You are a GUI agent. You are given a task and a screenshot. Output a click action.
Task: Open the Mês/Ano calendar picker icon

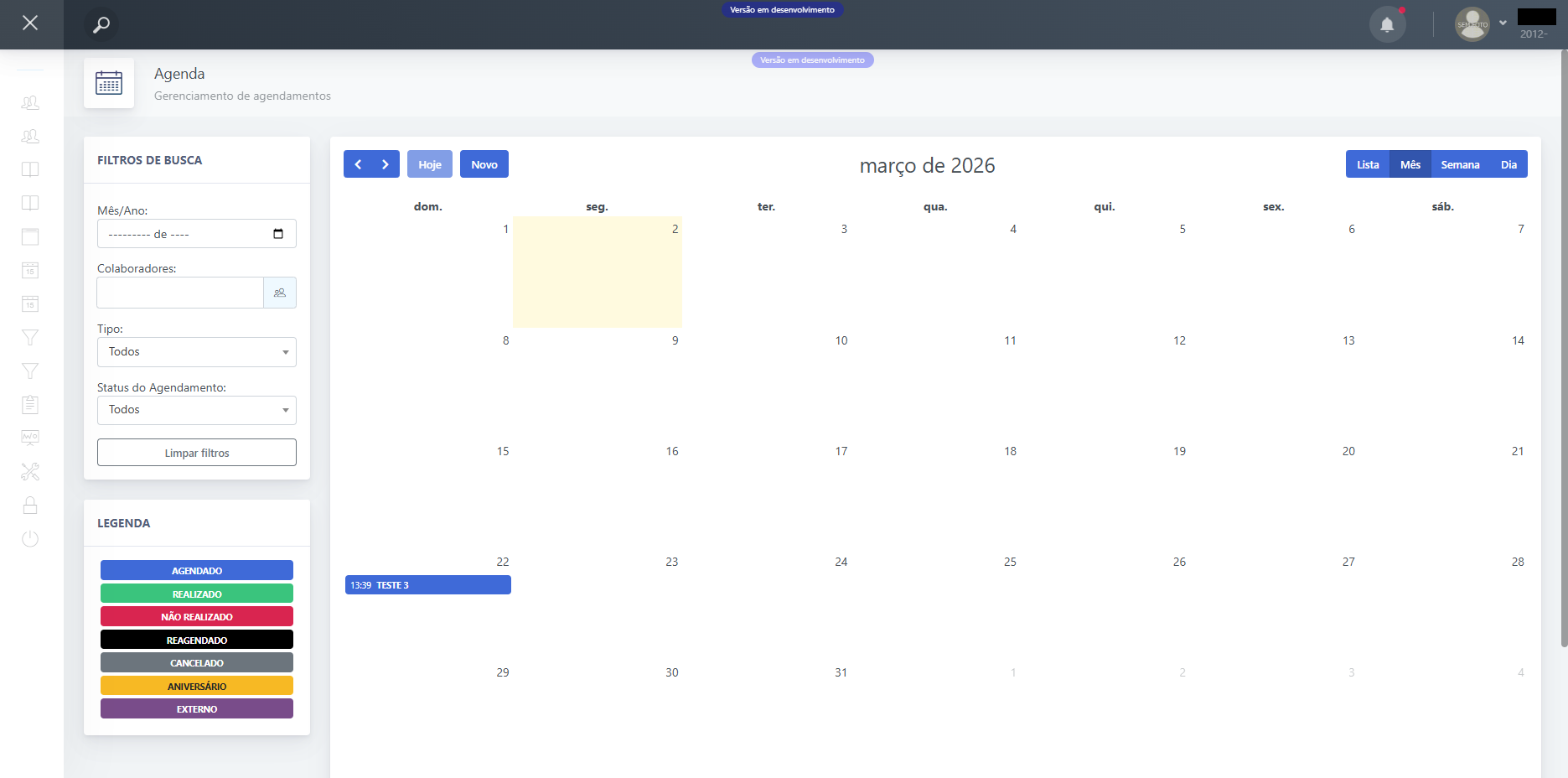point(278,234)
